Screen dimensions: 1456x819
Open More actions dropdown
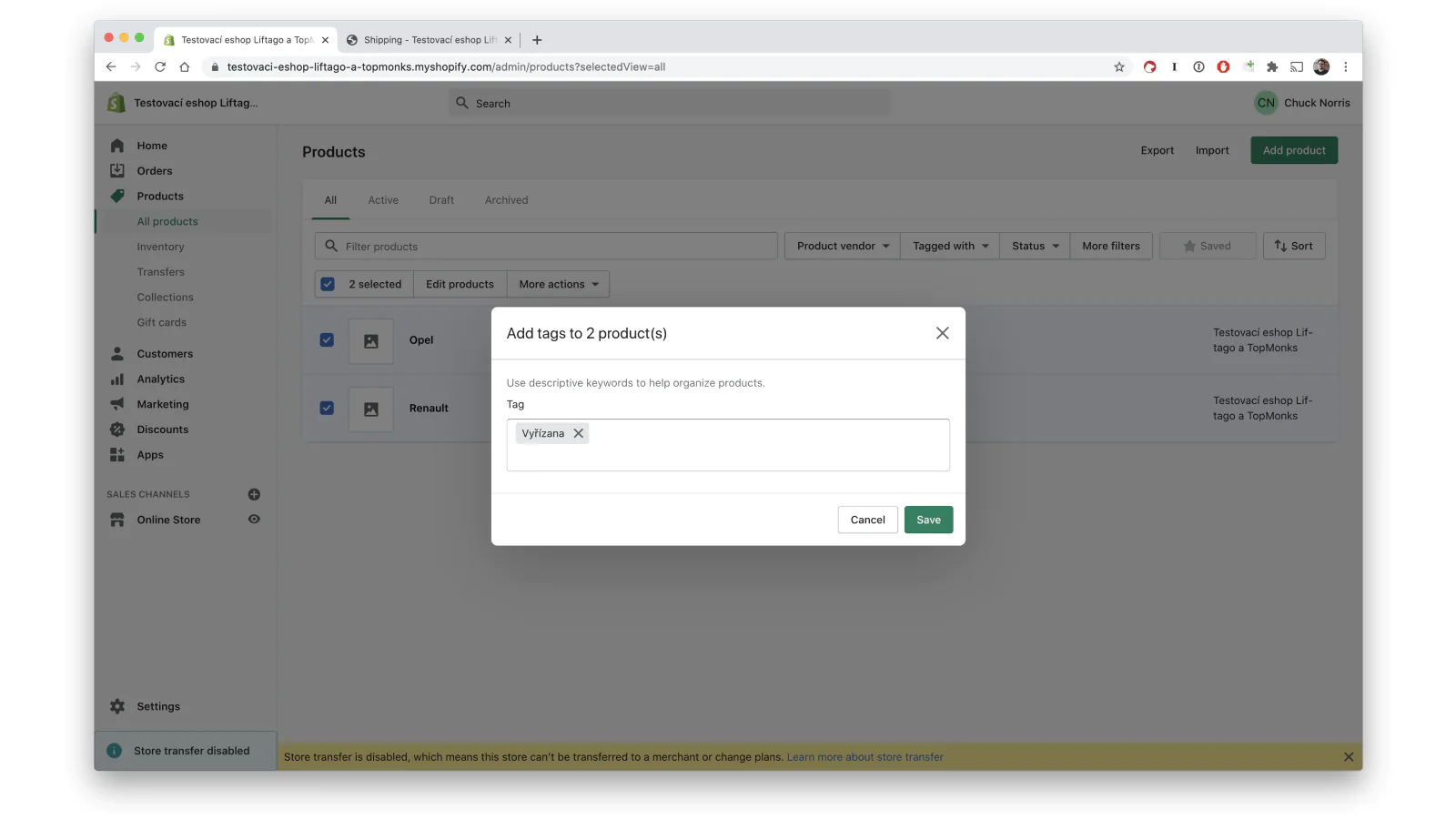coord(558,284)
